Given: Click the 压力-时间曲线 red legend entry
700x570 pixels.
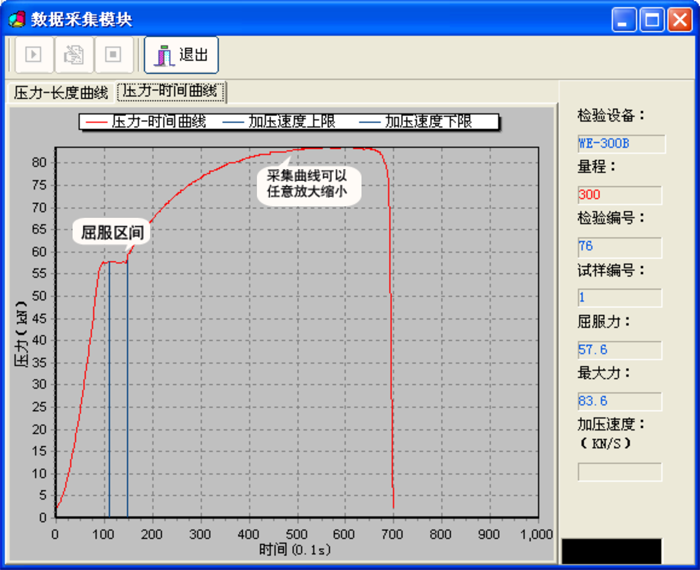Looking at the screenshot, I should tap(147, 121).
